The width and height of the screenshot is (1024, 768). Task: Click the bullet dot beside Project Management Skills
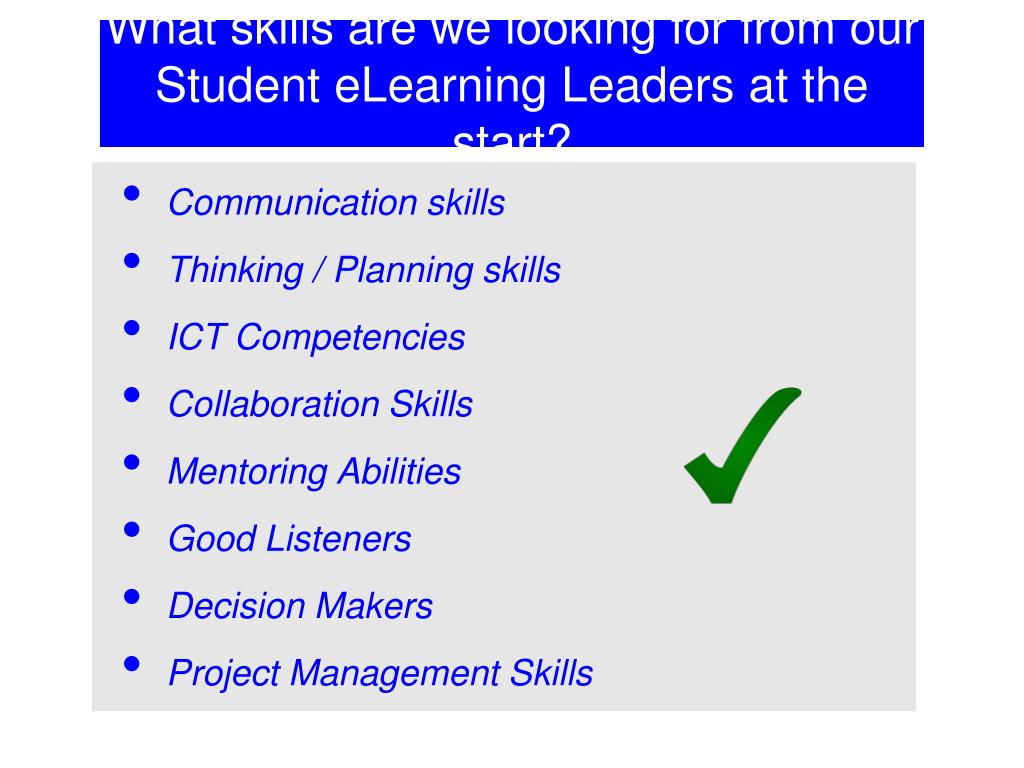click(132, 664)
